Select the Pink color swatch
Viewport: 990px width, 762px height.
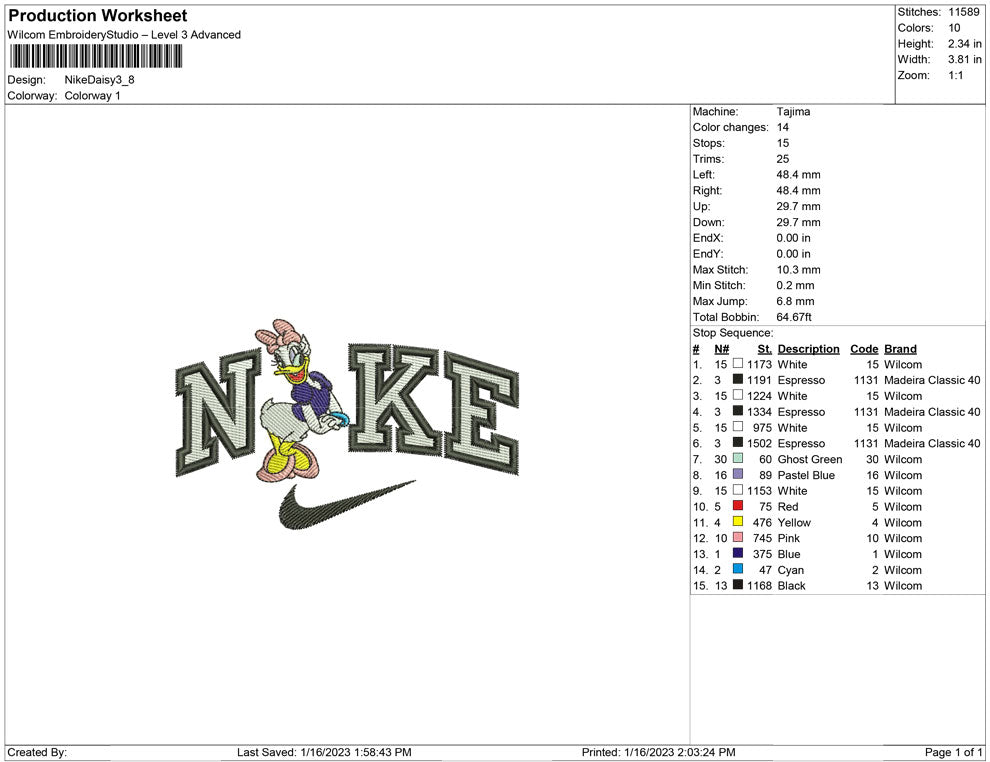(x=737, y=538)
